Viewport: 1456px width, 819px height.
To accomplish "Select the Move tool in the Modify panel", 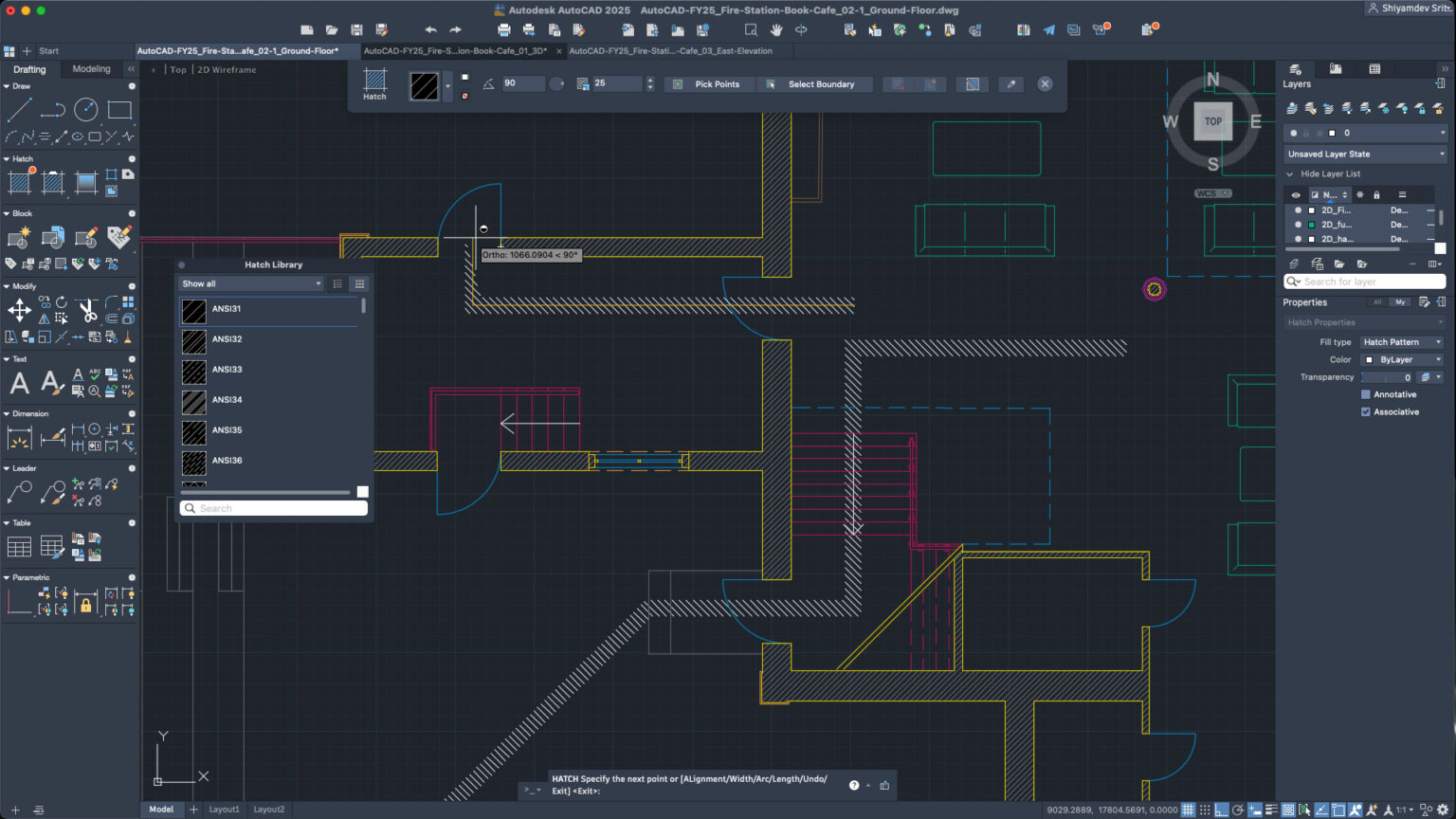I will click(x=19, y=311).
